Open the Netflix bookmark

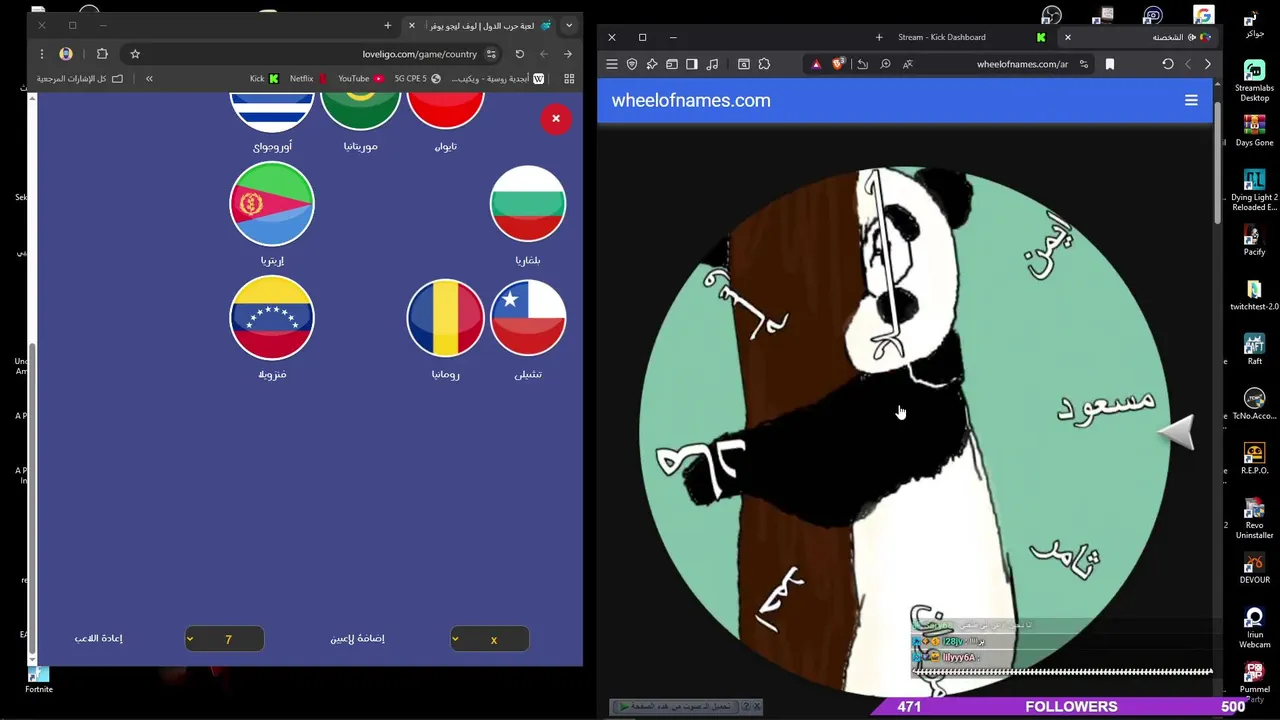point(308,78)
